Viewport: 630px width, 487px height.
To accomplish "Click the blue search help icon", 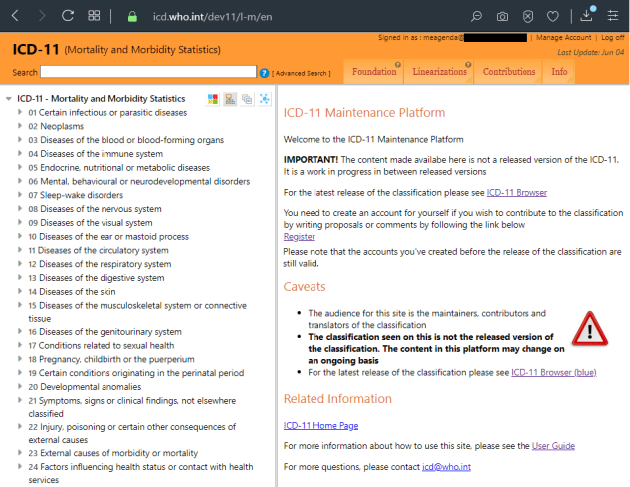I will pyautogui.click(x=264, y=73).
